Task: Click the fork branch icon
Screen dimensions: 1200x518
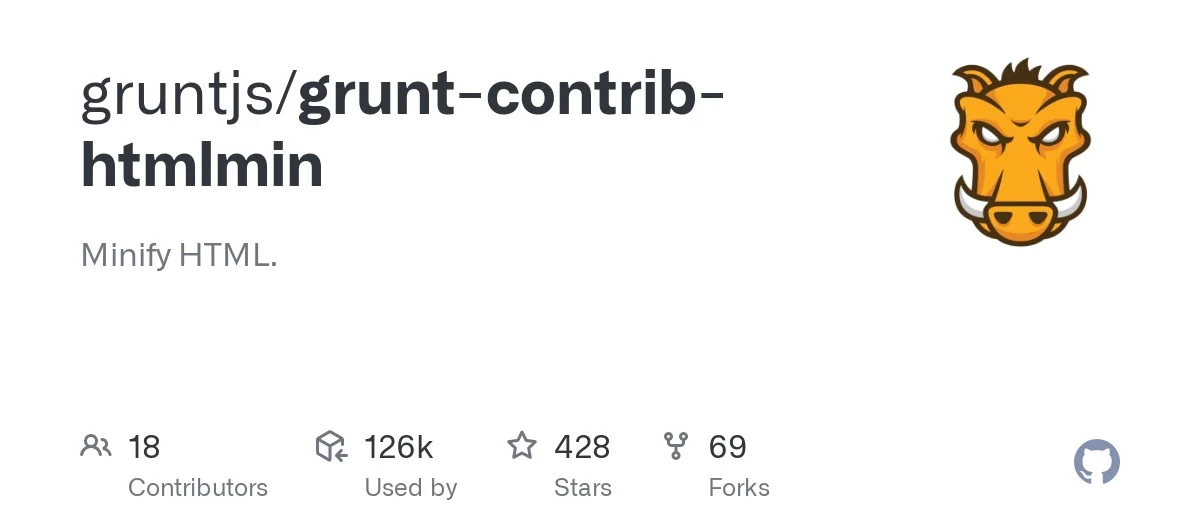Action: 676,446
